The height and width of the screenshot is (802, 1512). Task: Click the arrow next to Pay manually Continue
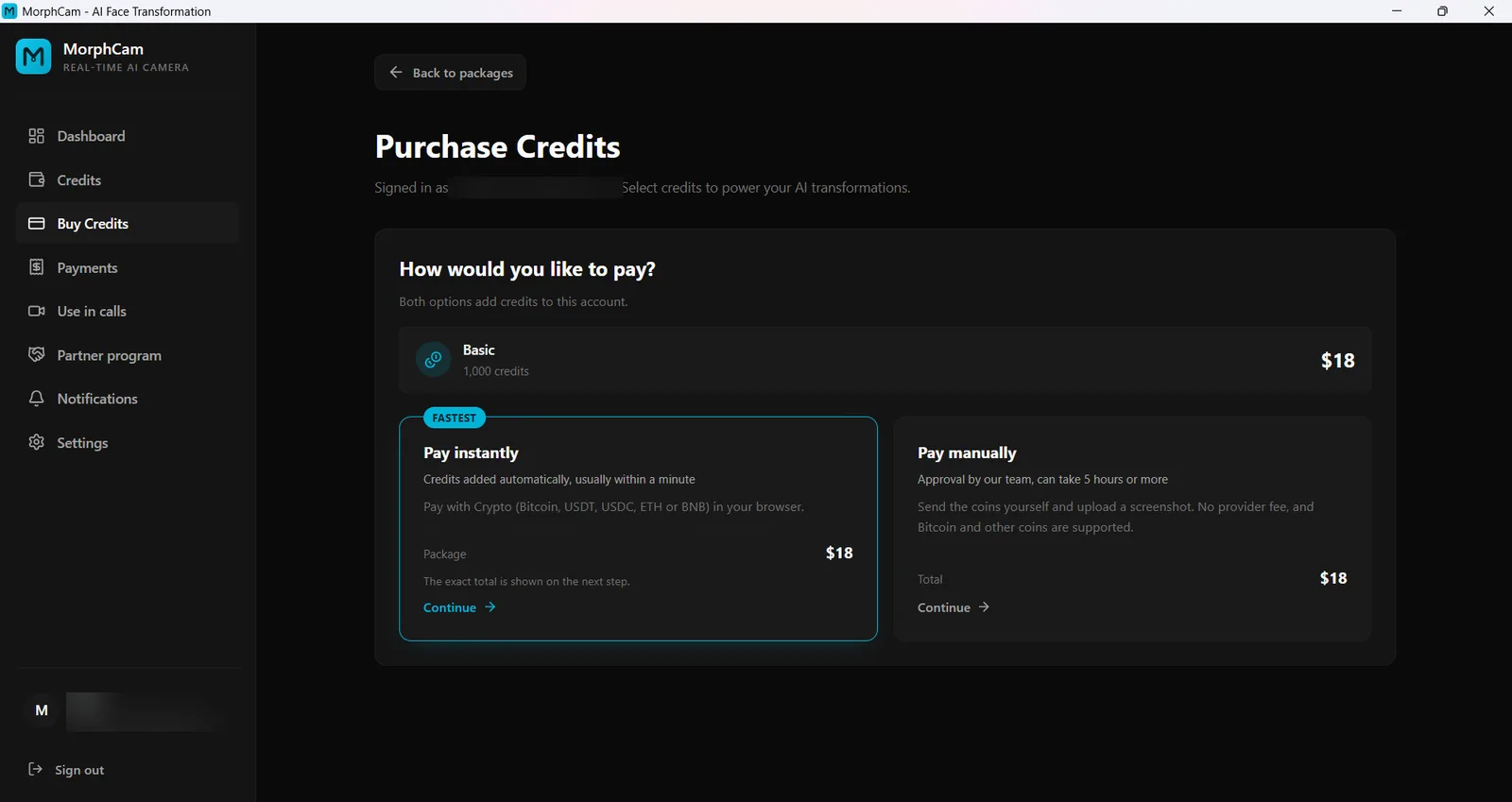click(984, 607)
